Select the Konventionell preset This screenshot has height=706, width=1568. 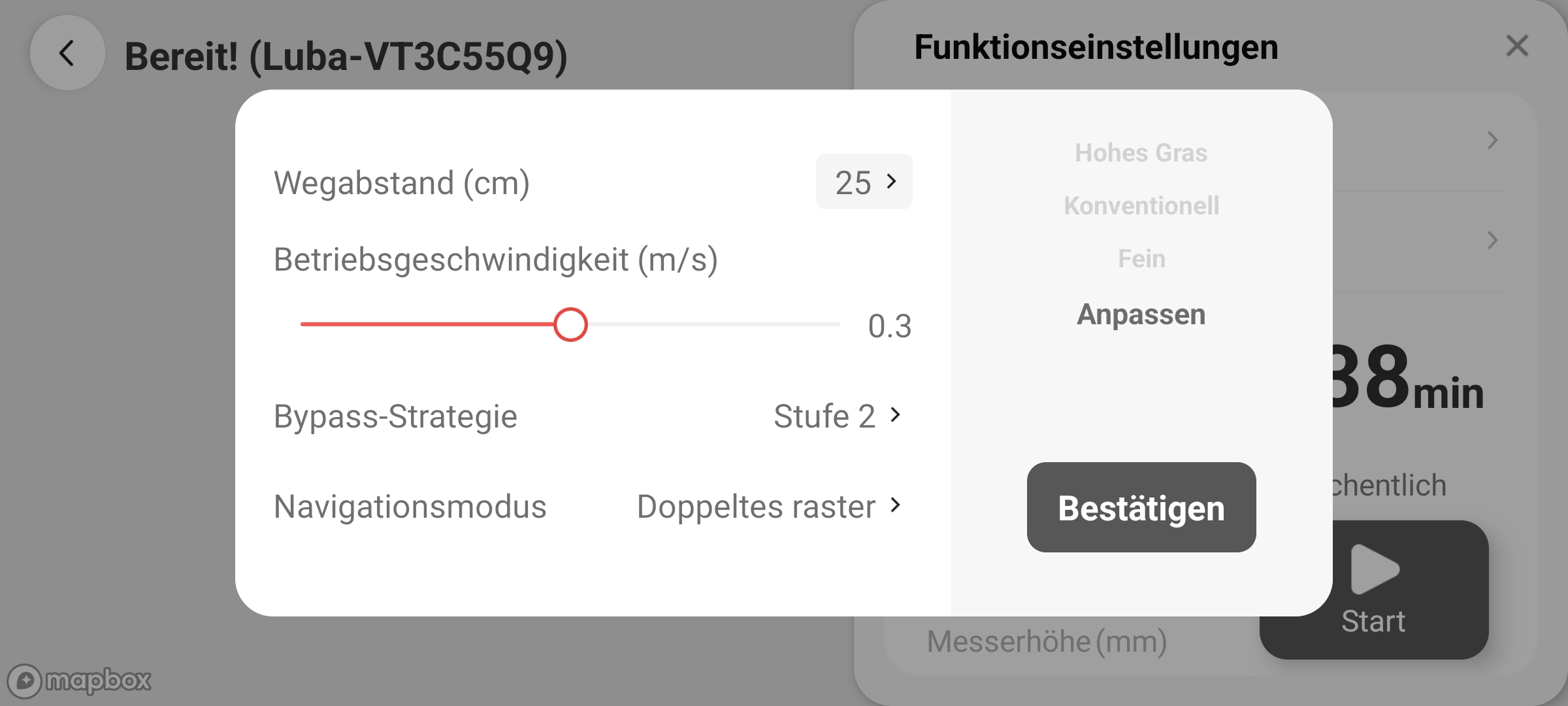coord(1141,206)
